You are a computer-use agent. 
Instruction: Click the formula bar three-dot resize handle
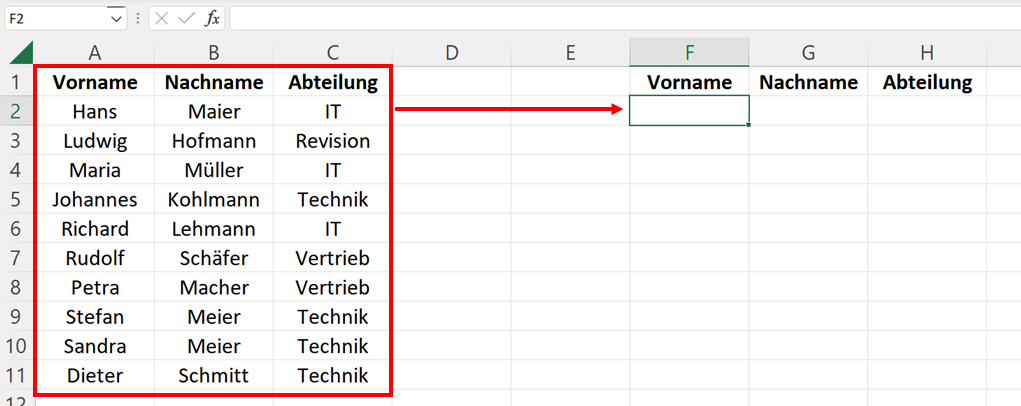point(137,19)
